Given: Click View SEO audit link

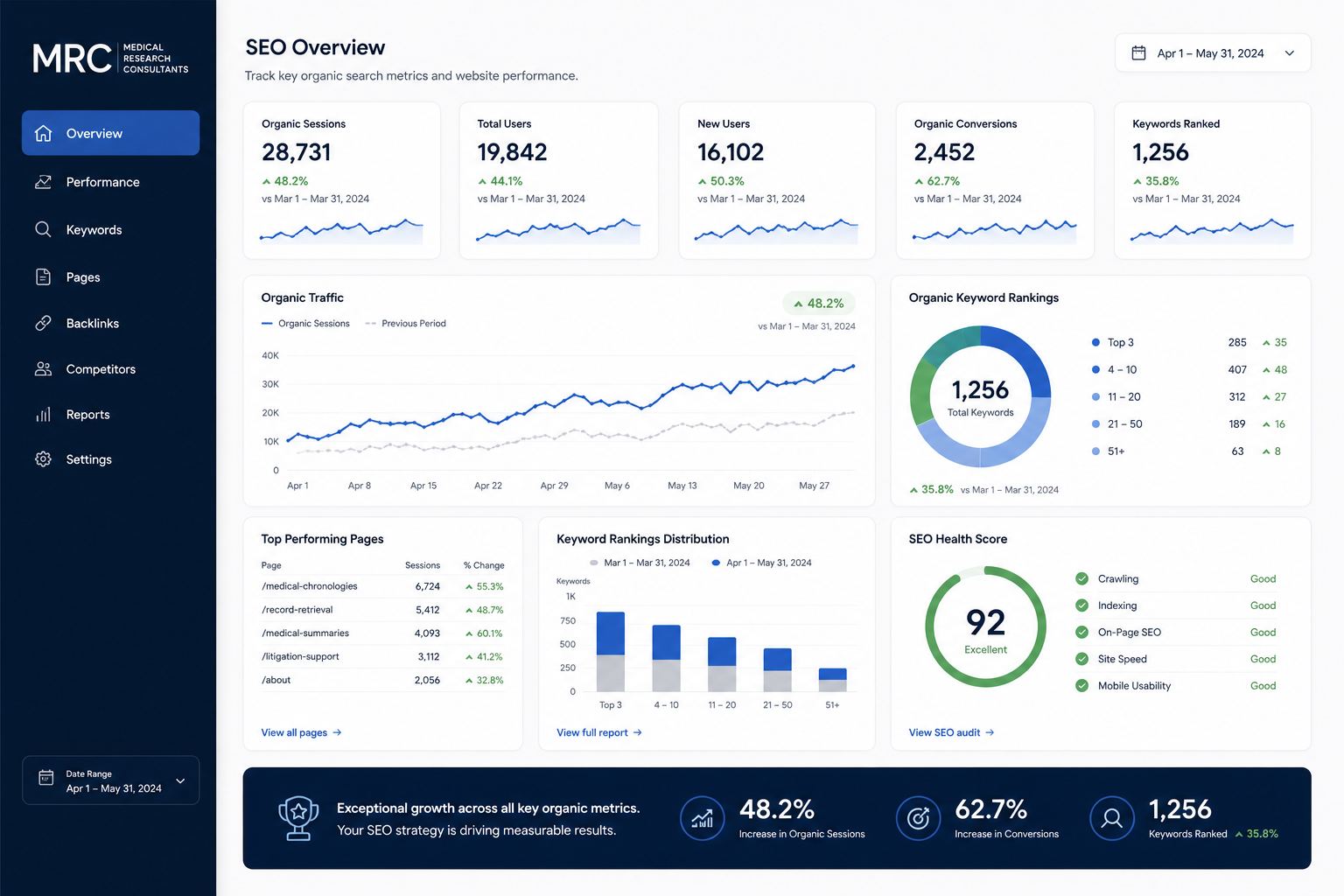Looking at the screenshot, I should 951,732.
